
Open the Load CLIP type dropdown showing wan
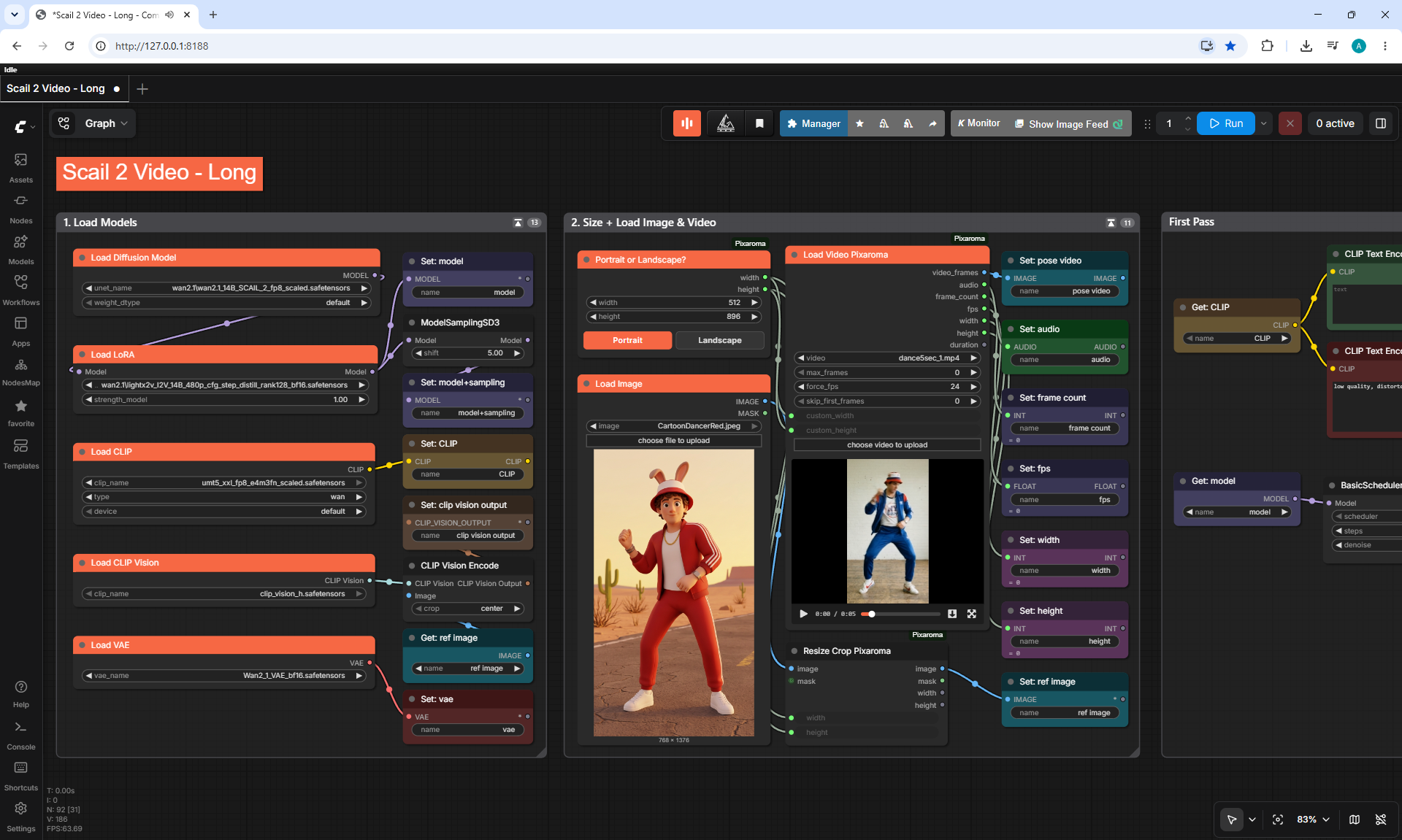click(224, 497)
